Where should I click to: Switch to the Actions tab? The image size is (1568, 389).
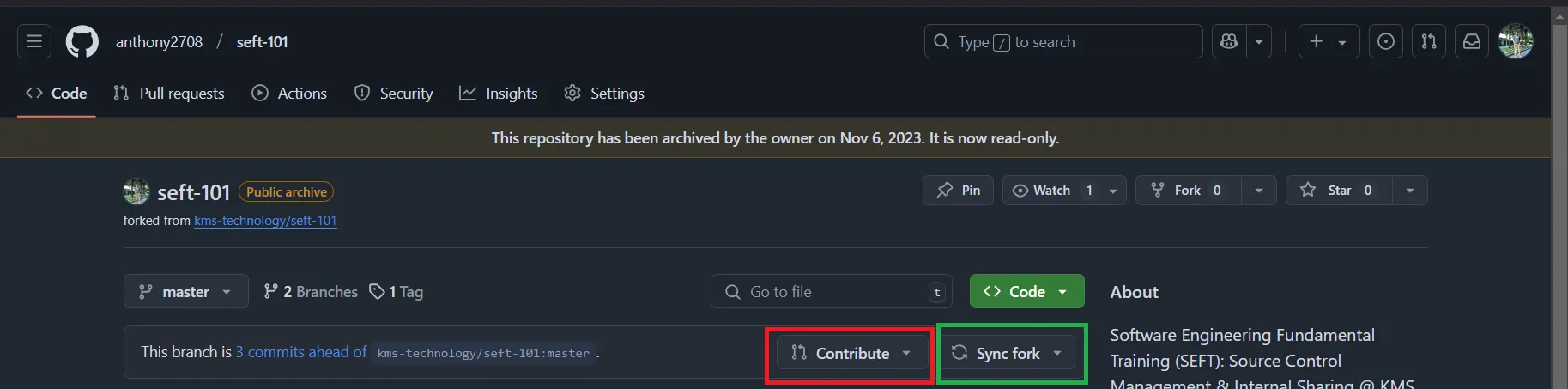point(289,93)
